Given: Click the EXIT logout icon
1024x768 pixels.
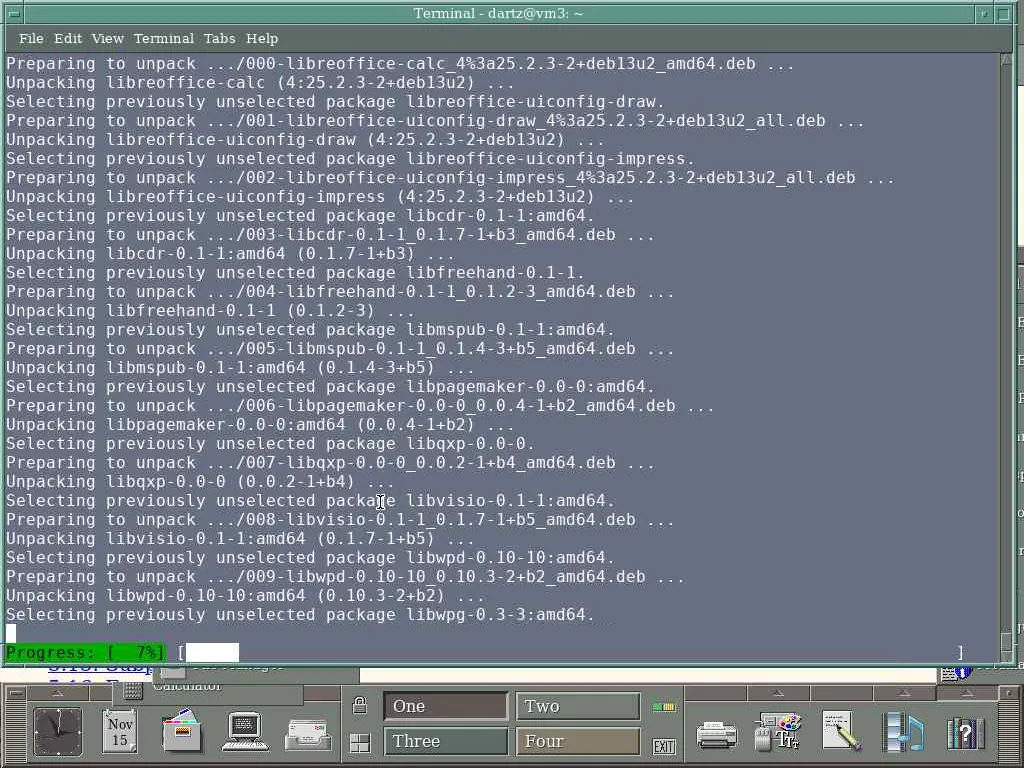Looking at the screenshot, I should (664, 746).
